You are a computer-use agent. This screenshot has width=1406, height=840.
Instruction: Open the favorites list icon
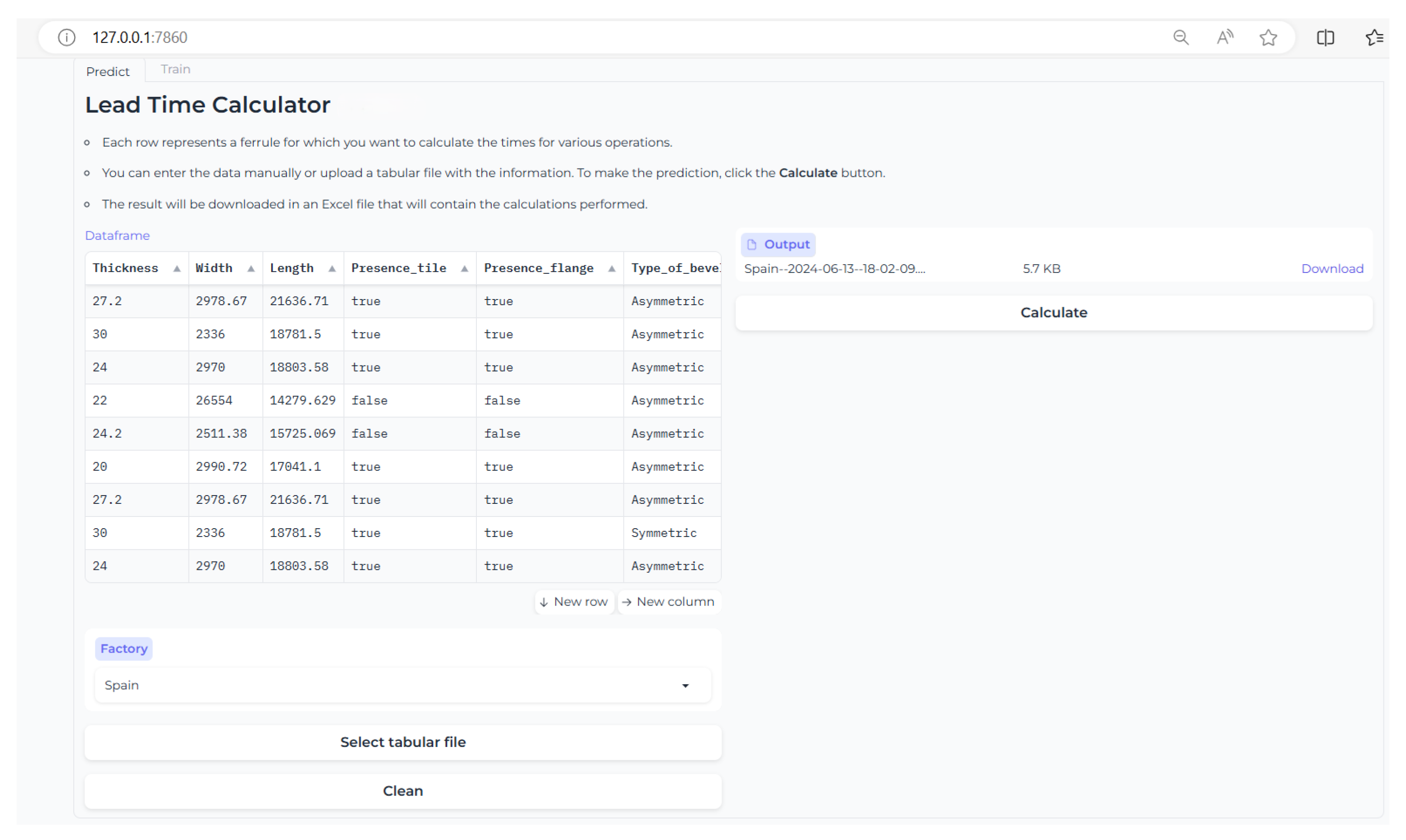tap(1373, 38)
